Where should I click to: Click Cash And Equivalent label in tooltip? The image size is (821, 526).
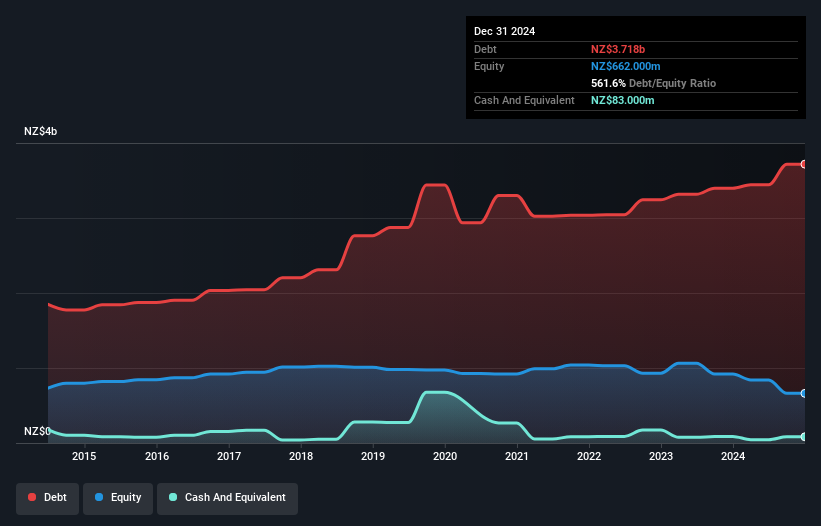524,100
